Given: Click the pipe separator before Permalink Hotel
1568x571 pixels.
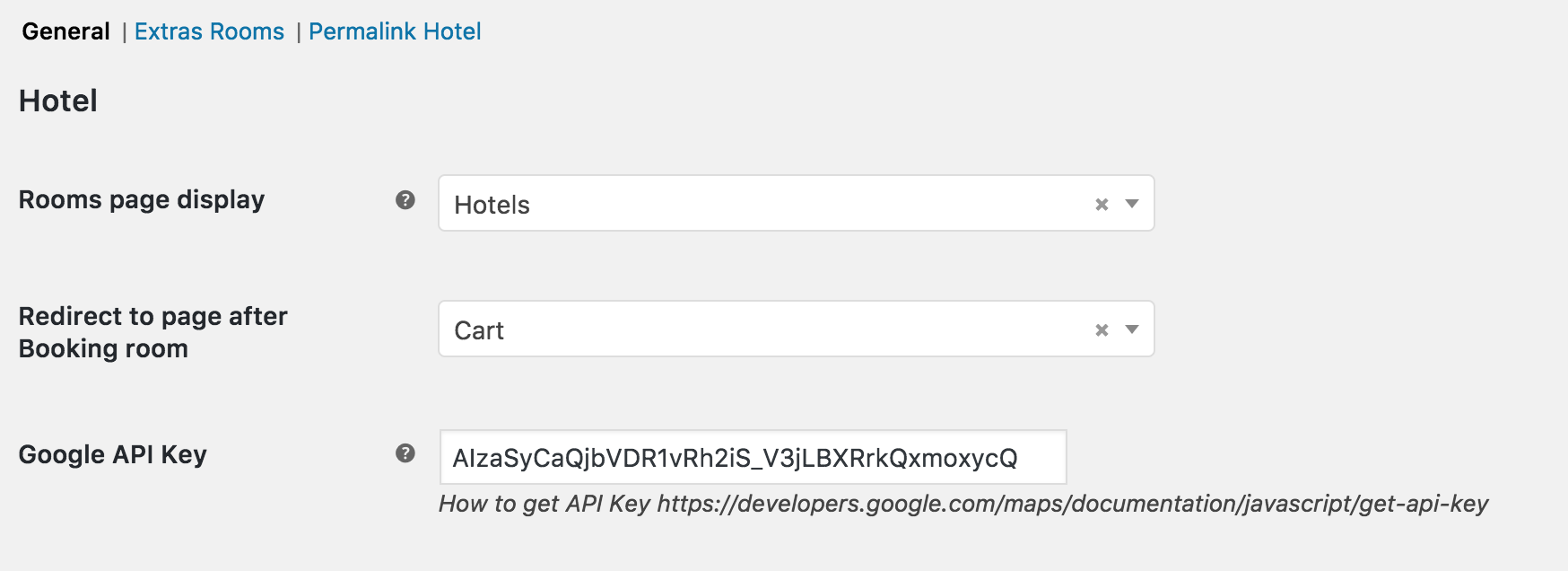Looking at the screenshot, I should [x=298, y=33].
